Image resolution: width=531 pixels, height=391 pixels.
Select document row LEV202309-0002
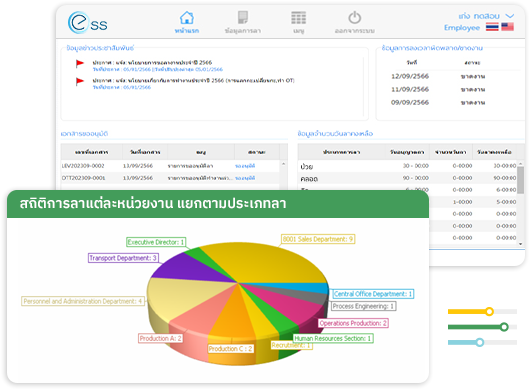tap(170, 166)
